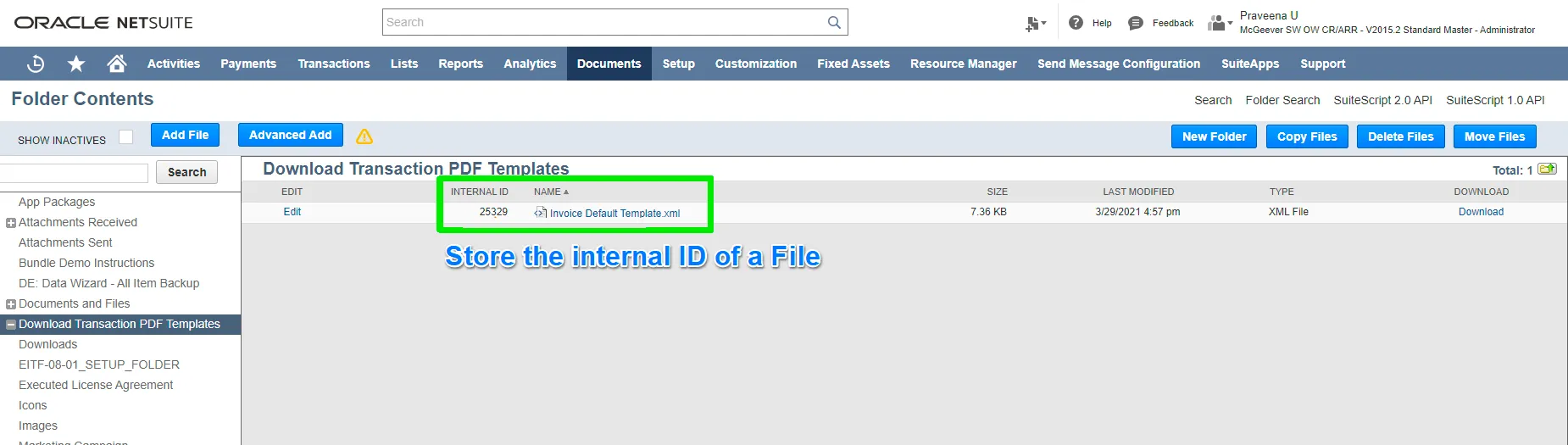Click Edit for Invoice Default Template
Viewport: 1568px width, 445px height.
click(292, 212)
